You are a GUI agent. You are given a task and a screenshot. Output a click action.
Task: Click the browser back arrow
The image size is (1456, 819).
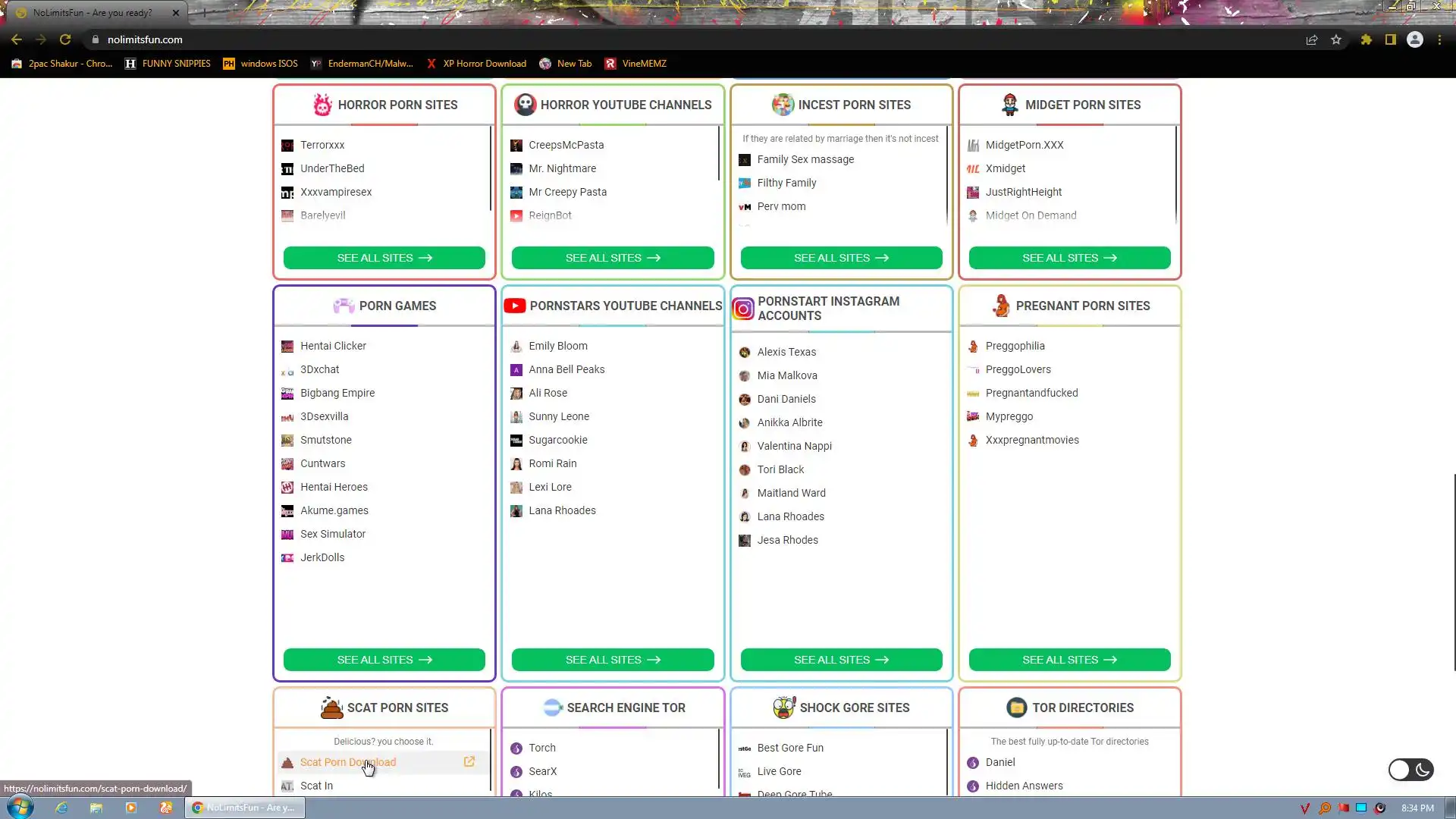click(17, 39)
